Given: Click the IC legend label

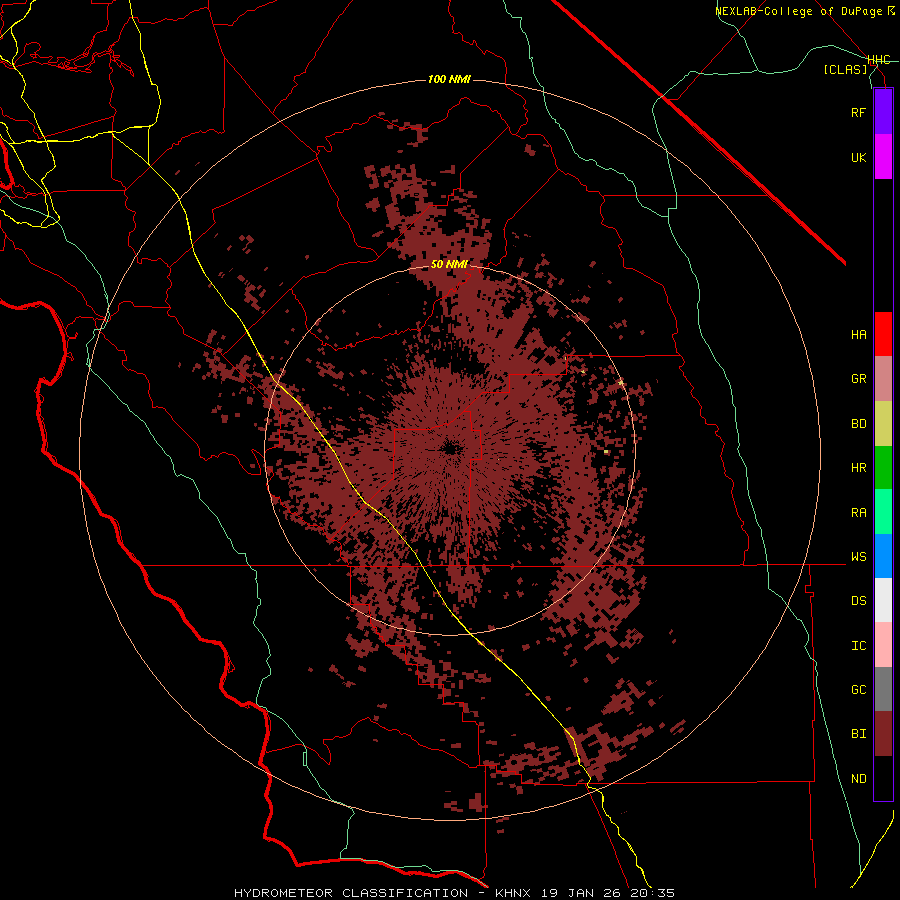Looking at the screenshot, I should click(858, 646).
